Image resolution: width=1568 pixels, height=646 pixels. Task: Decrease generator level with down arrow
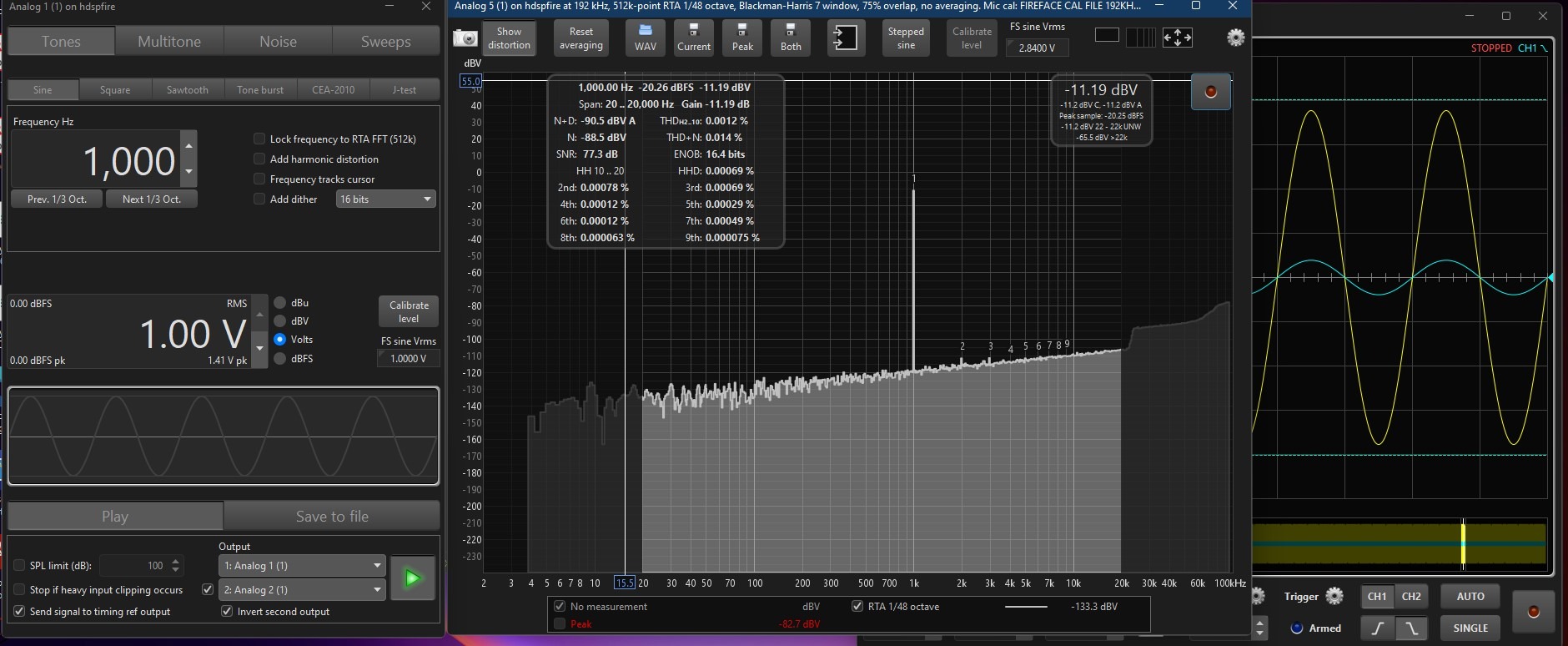[259, 348]
